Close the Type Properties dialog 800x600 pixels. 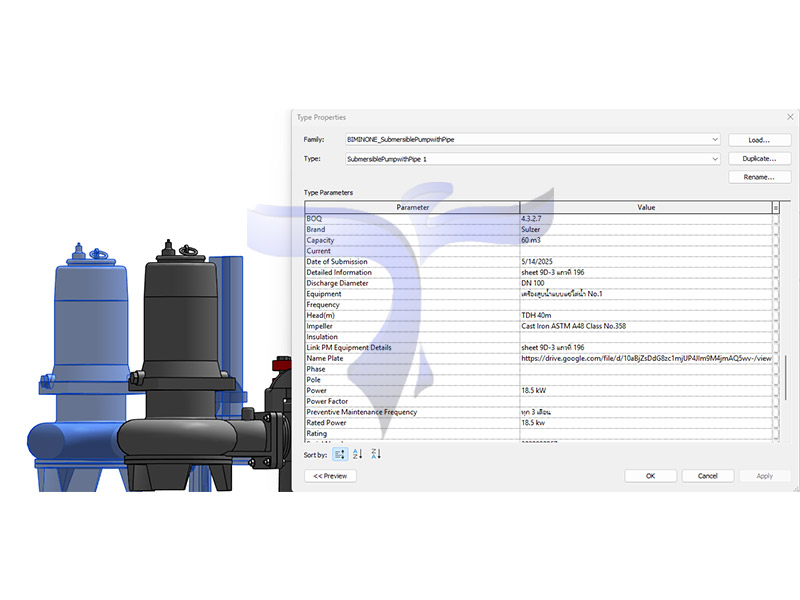click(x=790, y=117)
